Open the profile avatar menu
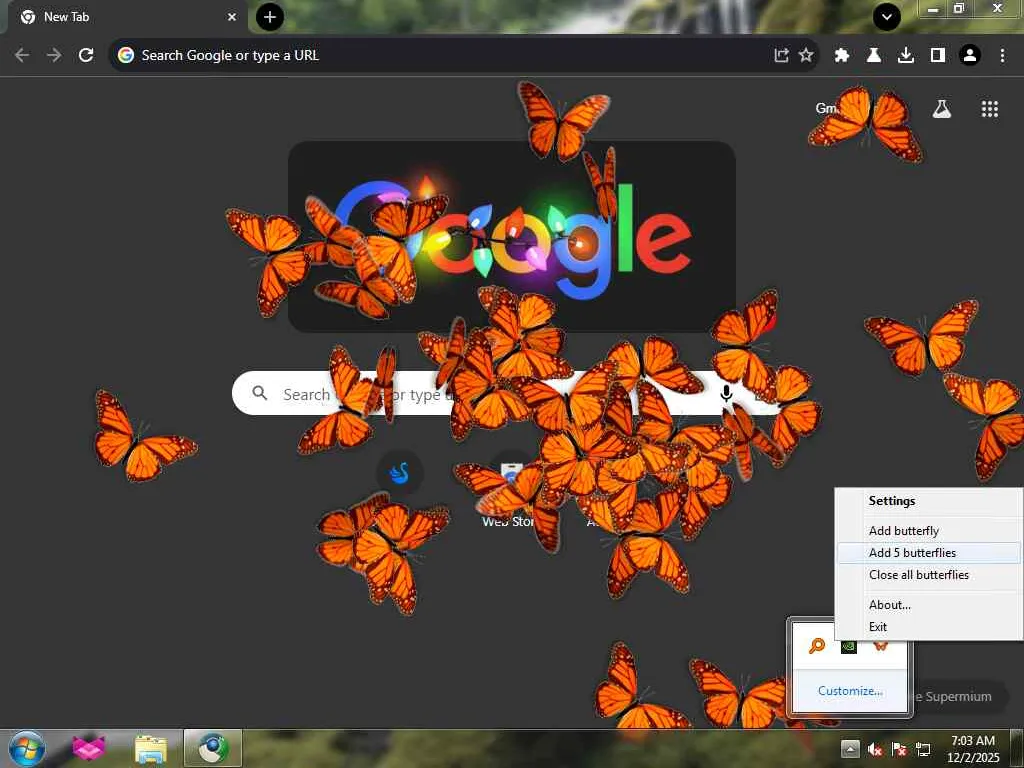 970,56
